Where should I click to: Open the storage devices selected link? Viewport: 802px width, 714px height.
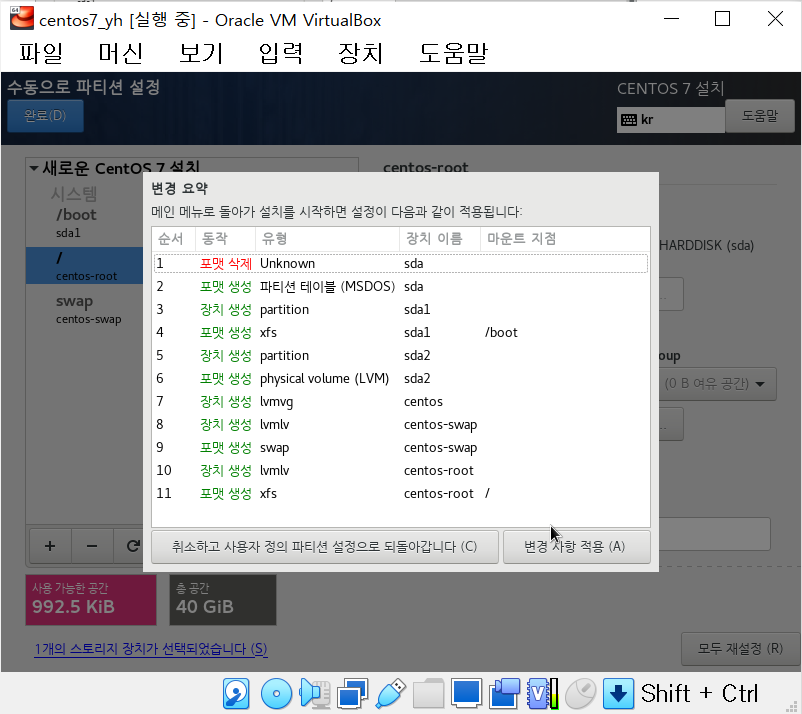pyautogui.click(x=151, y=649)
